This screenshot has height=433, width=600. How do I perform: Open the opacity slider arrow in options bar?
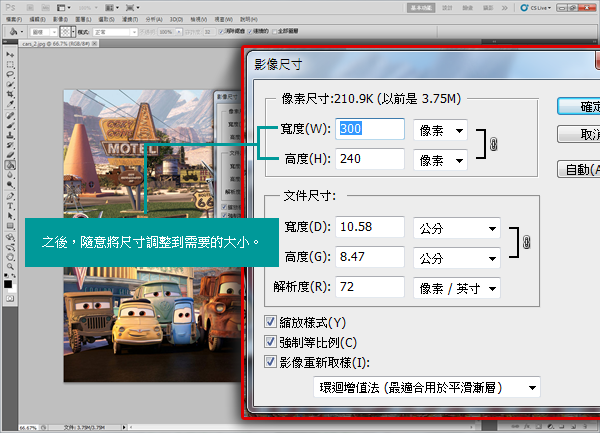click(x=179, y=32)
